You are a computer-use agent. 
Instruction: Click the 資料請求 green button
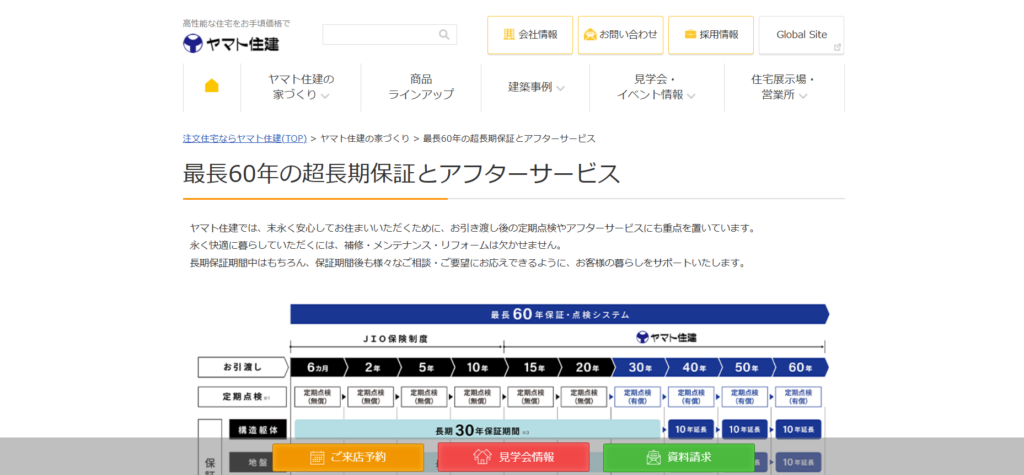[x=679, y=457]
